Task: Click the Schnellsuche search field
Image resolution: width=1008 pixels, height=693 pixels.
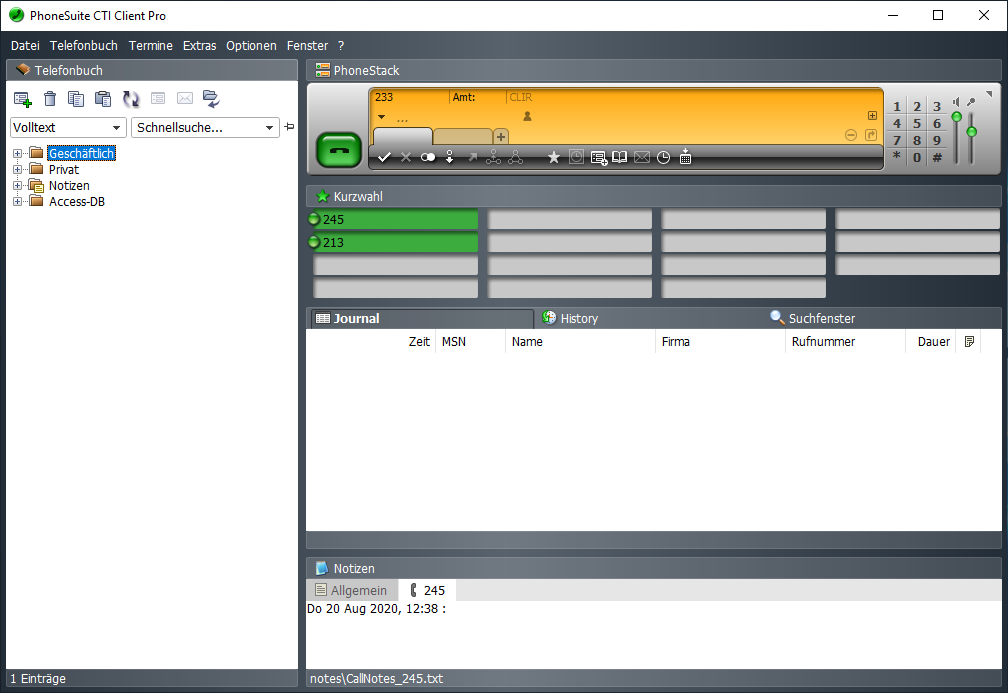Action: pyautogui.click(x=198, y=128)
